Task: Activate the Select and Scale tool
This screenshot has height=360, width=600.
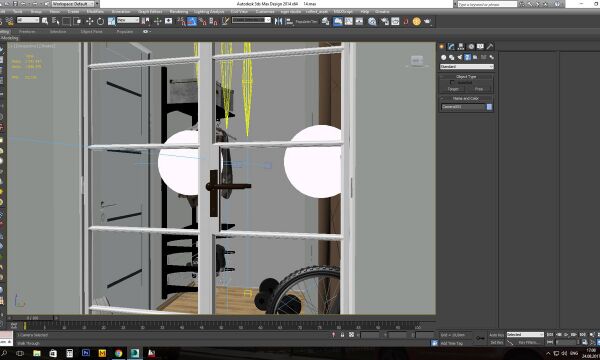Action: (x=111, y=21)
